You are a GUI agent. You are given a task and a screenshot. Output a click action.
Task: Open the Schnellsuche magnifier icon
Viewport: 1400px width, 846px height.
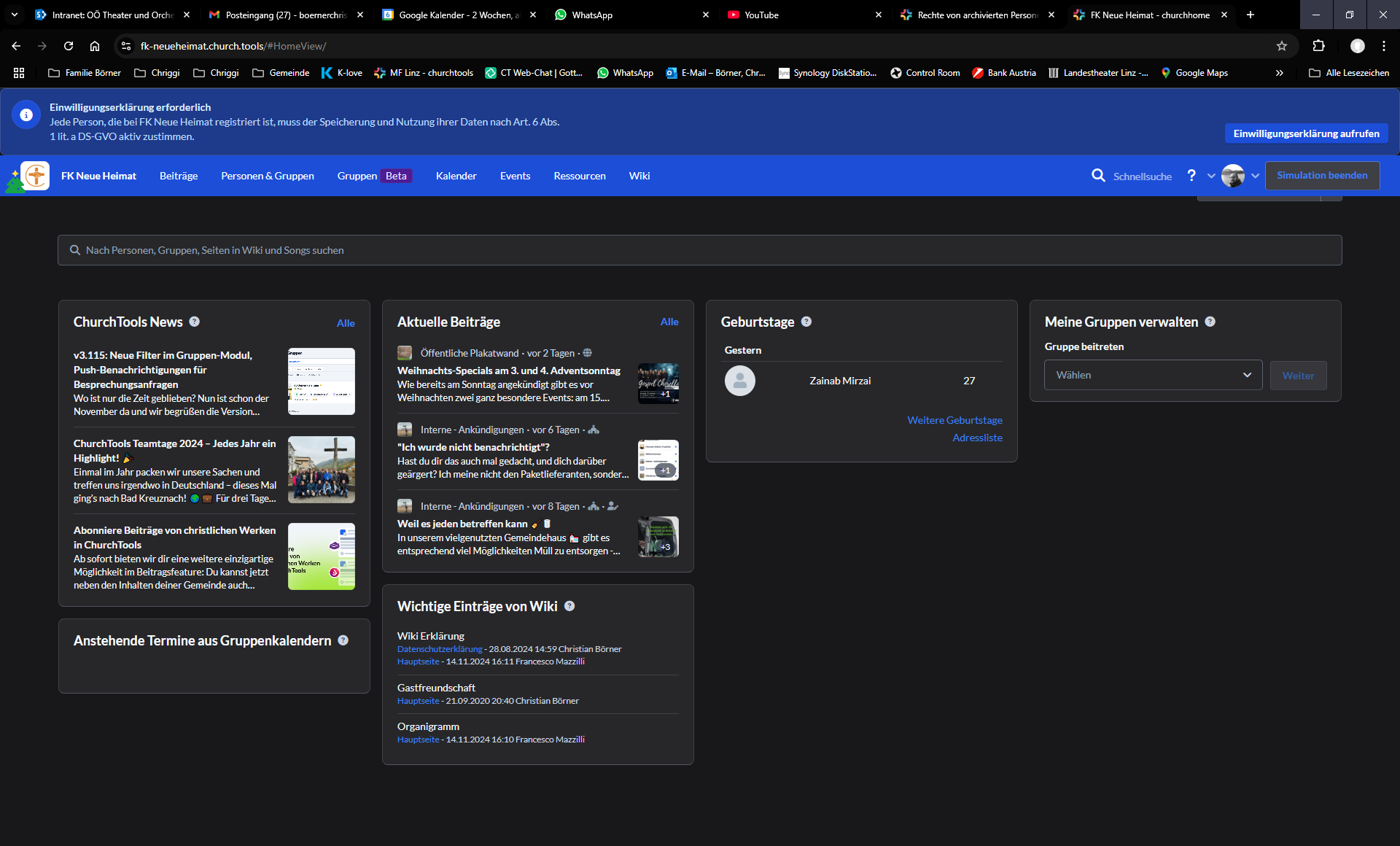pos(1098,176)
